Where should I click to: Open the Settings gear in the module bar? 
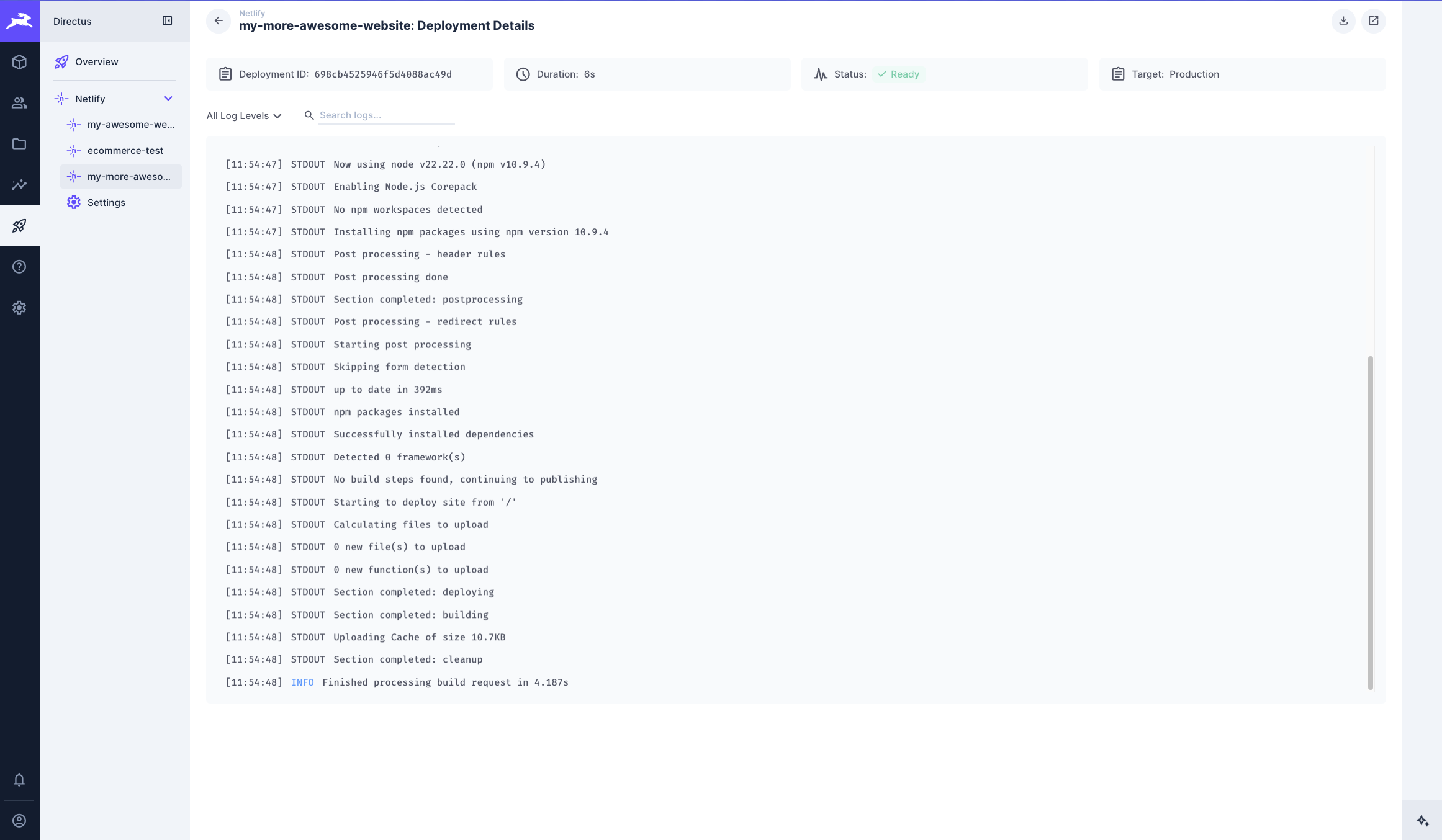[x=19, y=307]
